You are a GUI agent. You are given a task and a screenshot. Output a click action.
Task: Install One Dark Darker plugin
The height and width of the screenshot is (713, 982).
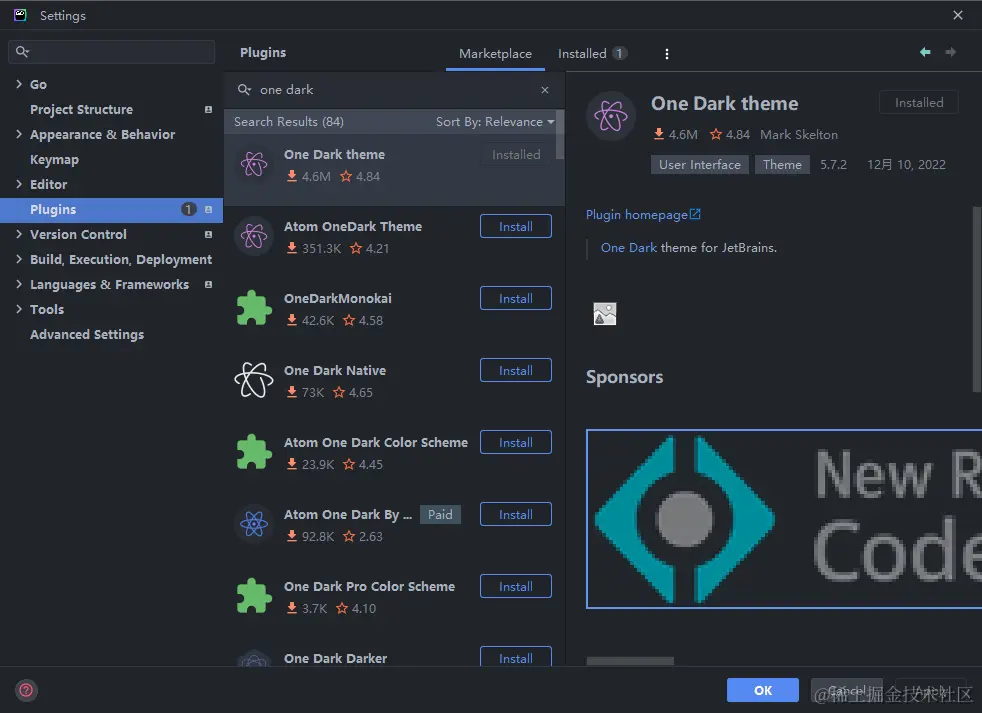coord(515,657)
